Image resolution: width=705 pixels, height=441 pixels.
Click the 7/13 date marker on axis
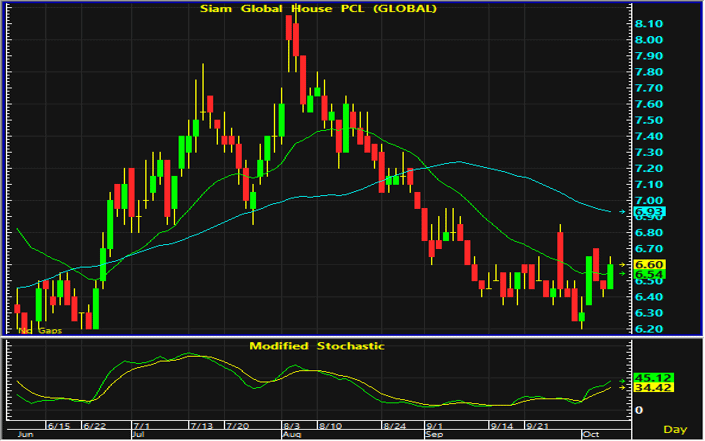pyautogui.click(x=201, y=425)
